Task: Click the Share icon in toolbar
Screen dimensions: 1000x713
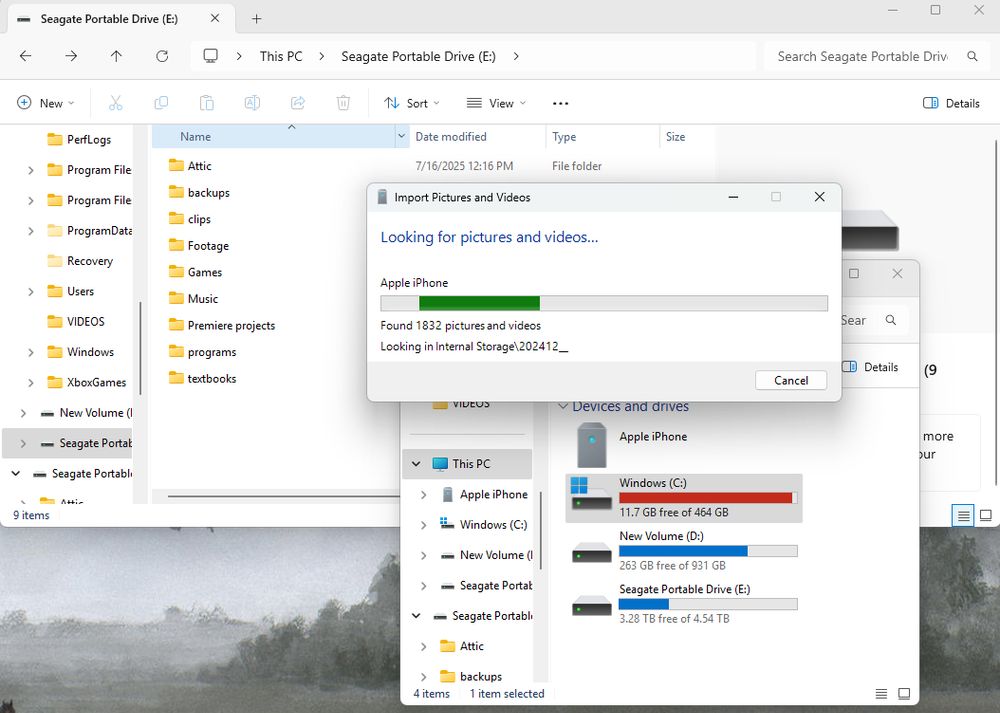Action: (x=298, y=103)
